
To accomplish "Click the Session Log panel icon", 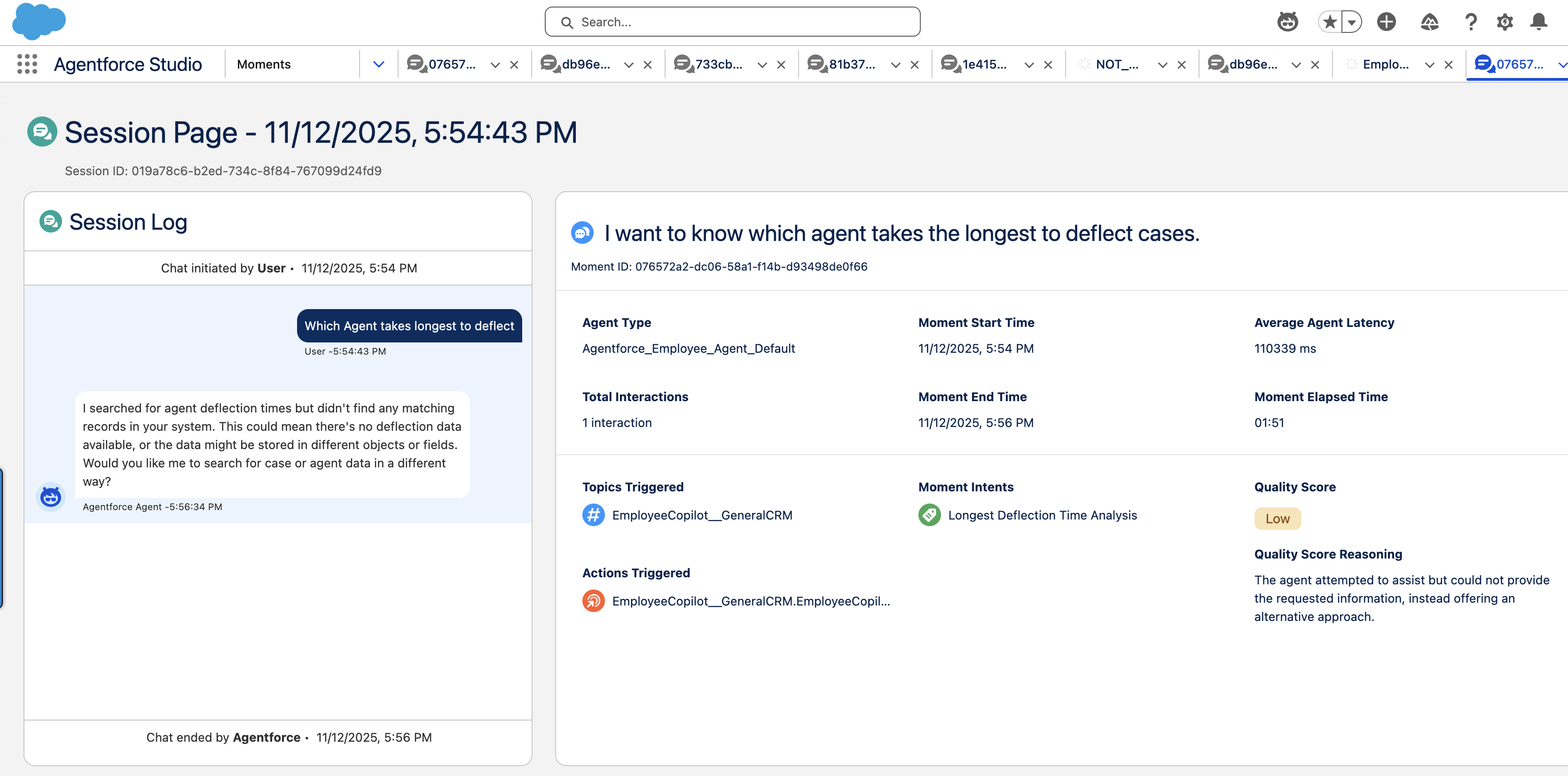I will (x=50, y=221).
